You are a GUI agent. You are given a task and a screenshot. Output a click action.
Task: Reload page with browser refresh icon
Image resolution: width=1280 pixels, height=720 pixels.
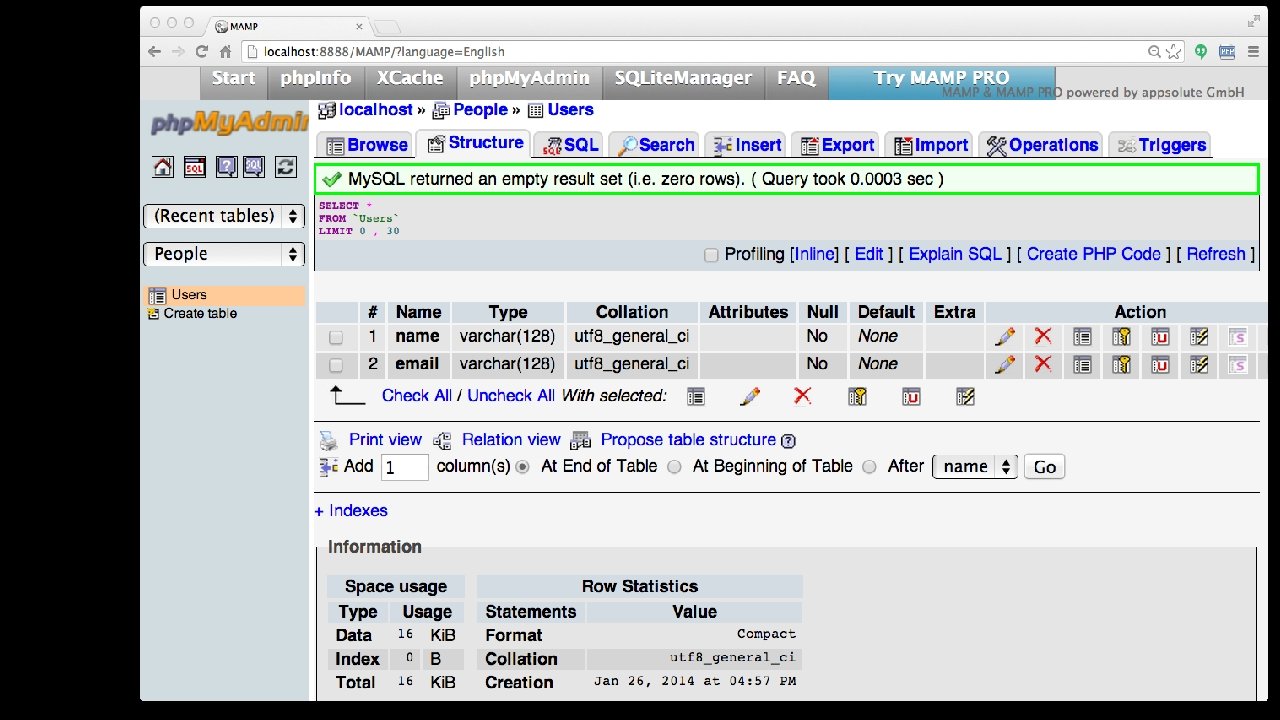coord(202,51)
